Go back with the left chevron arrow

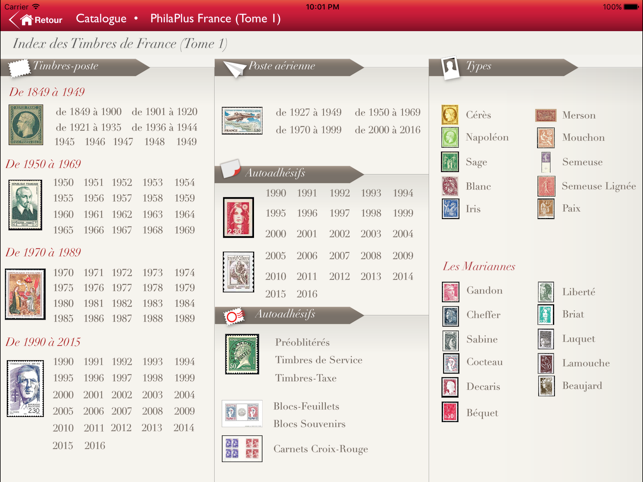(14, 20)
